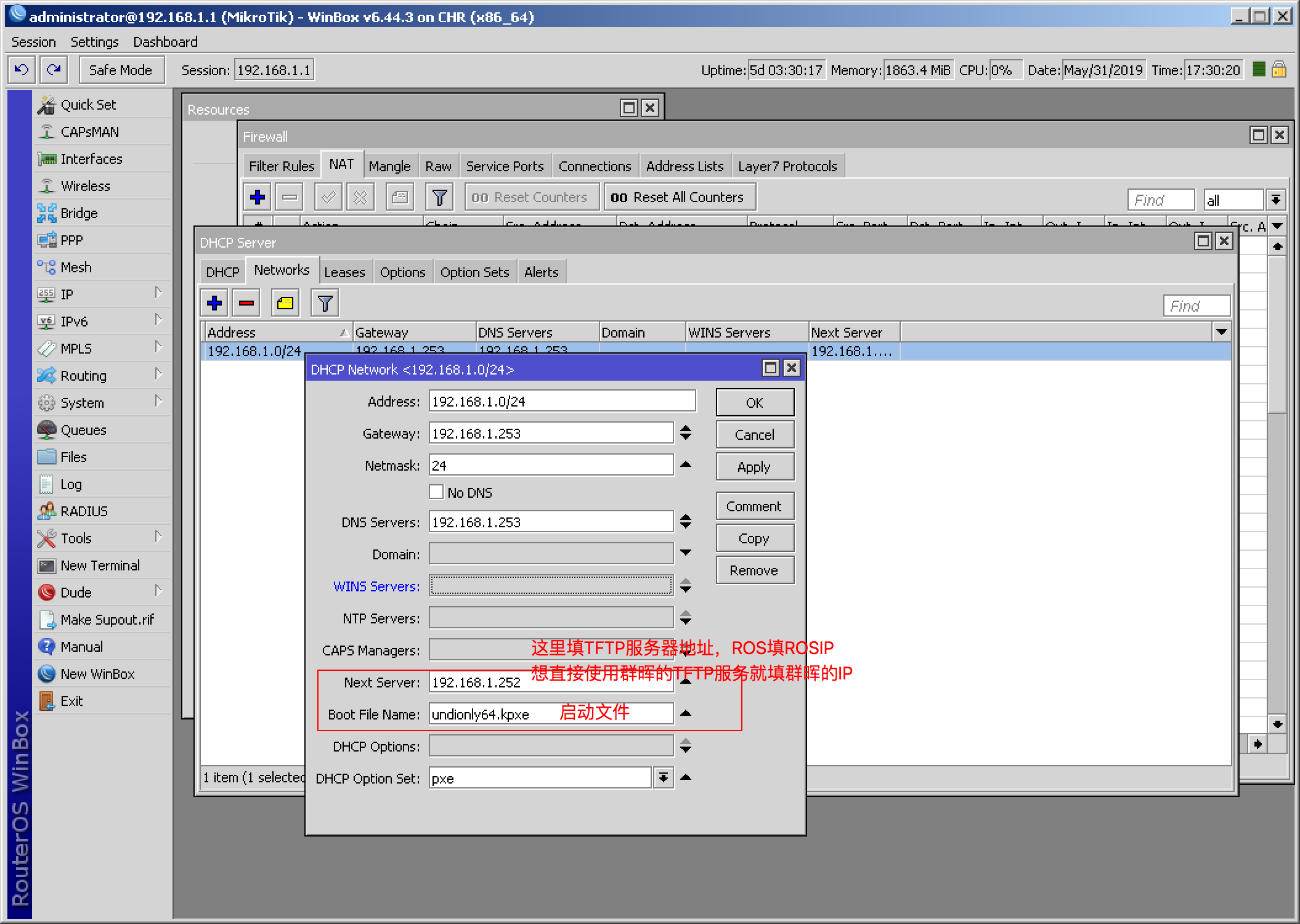Open the filter funnel in the DHCP Server toolbar
The image size is (1300, 924).
[325, 303]
